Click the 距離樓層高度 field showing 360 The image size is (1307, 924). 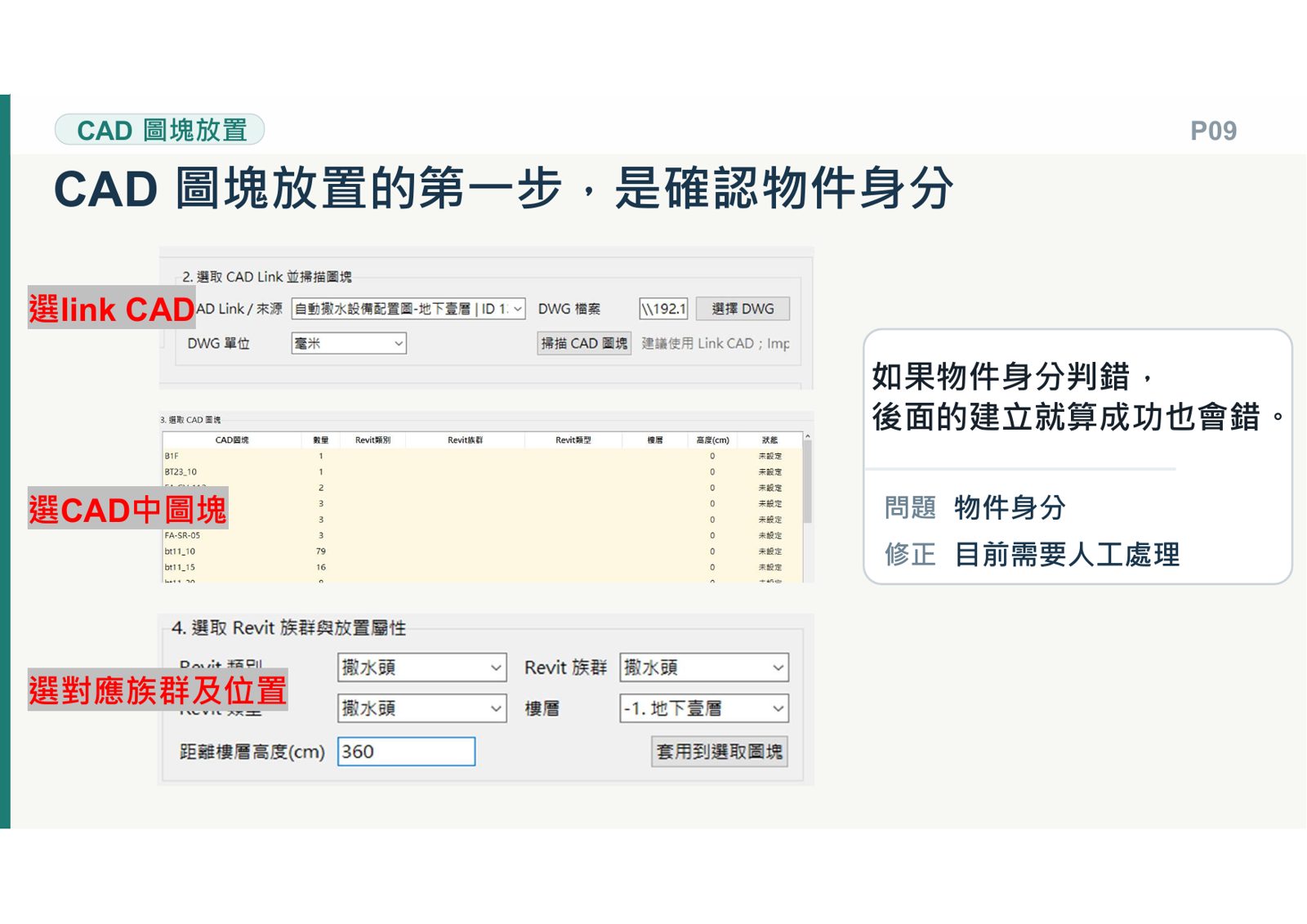(x=407, y=752)
